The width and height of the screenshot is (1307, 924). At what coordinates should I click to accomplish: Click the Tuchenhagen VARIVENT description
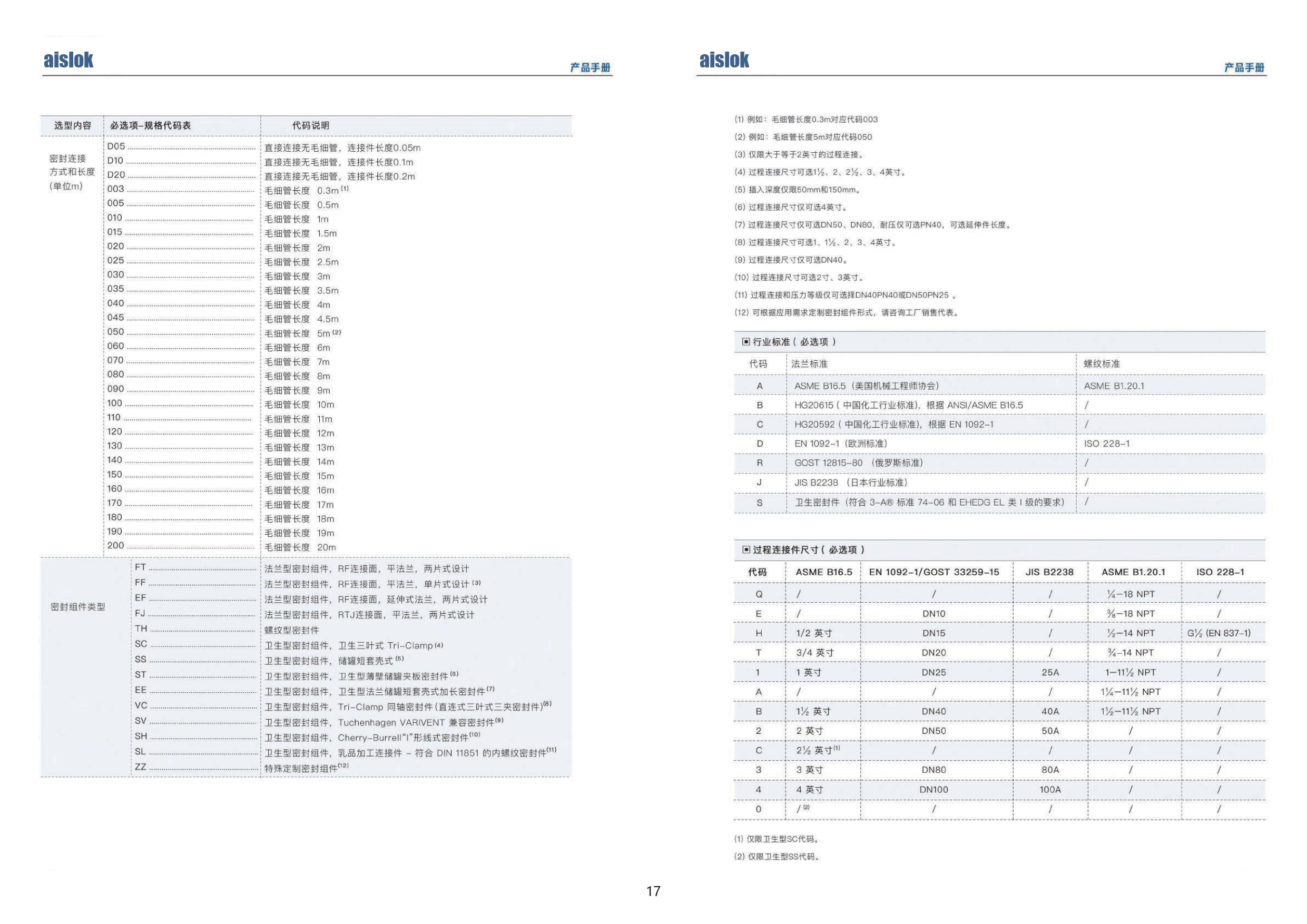click(x=384, y=722)
